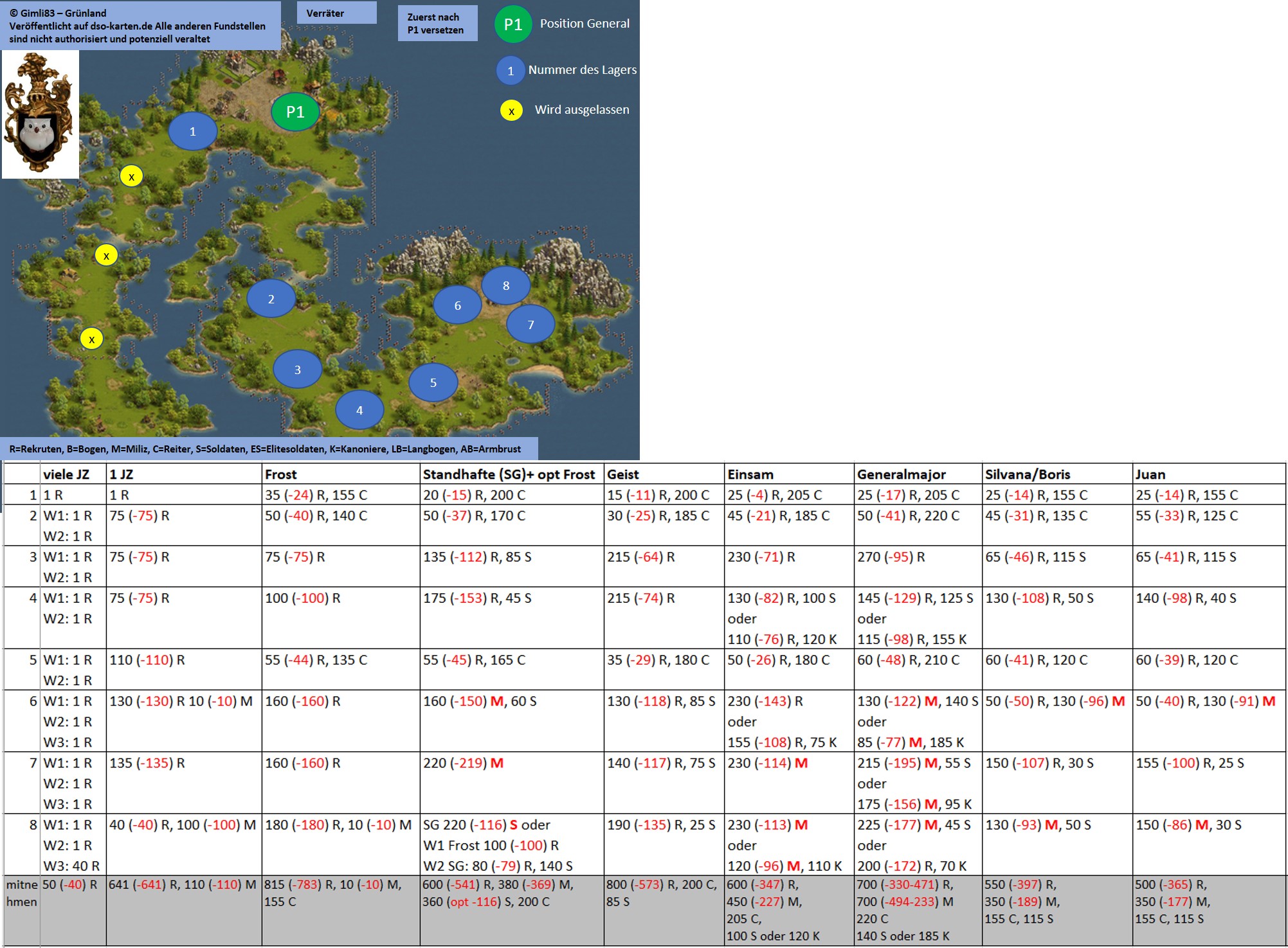Viewport: 1288px width, 948px height.
Task: Click the yellow x marker nearest camp 1
Action: click(x=131, y=176)
